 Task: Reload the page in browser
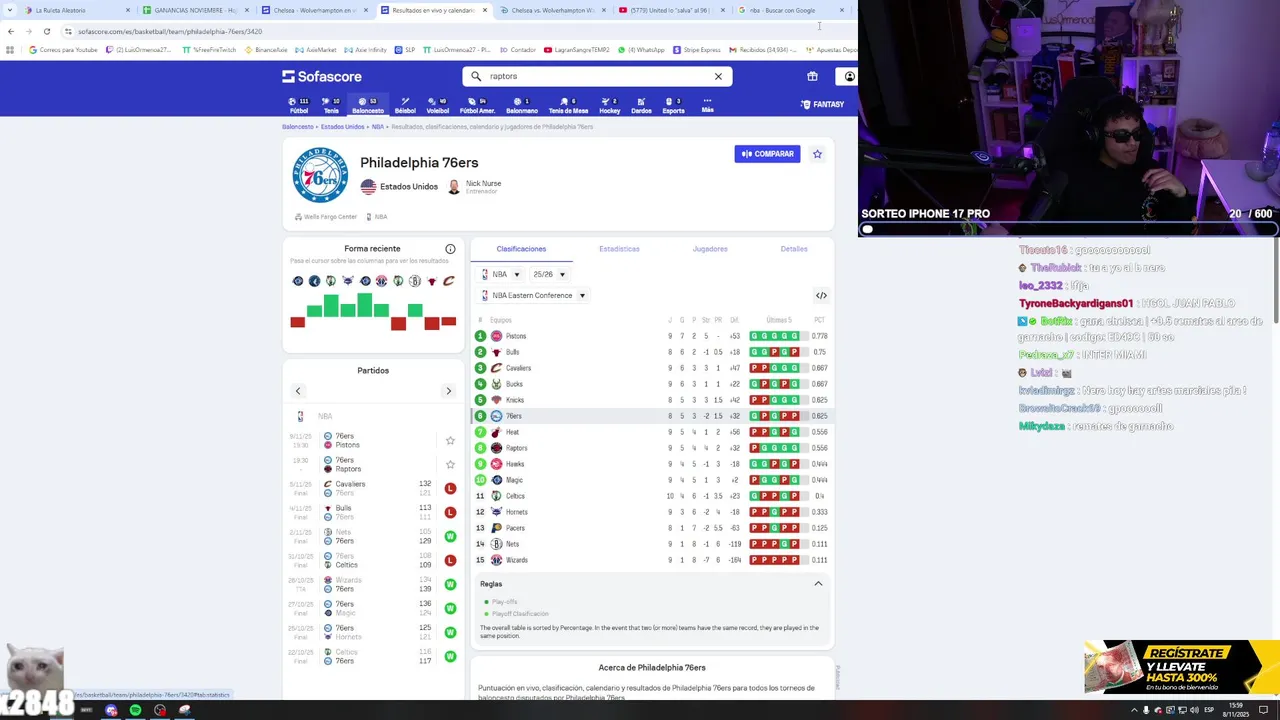tap(46, 31)
